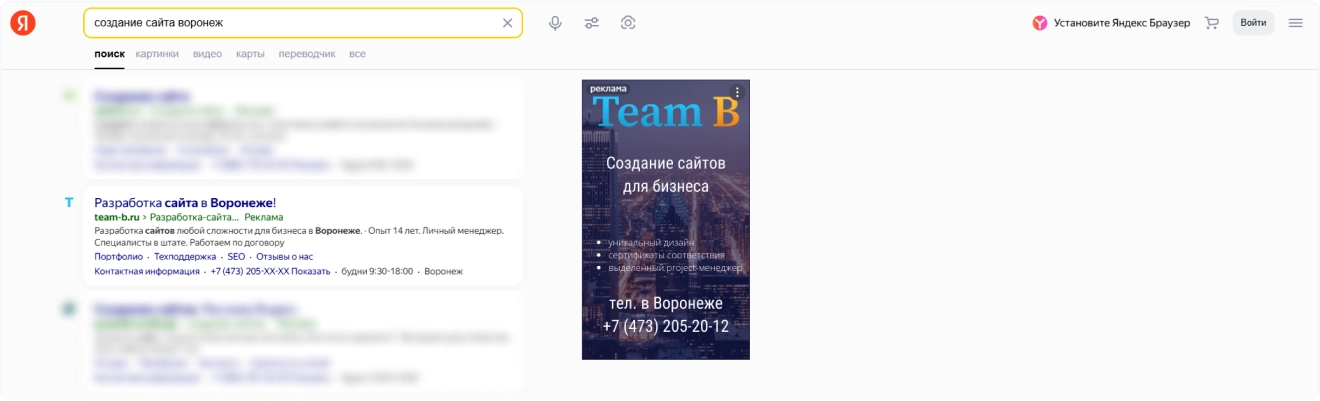This screenshot has width=1320, height=401.
Task: Switch to the карты tab
Action: coord(250,54)
